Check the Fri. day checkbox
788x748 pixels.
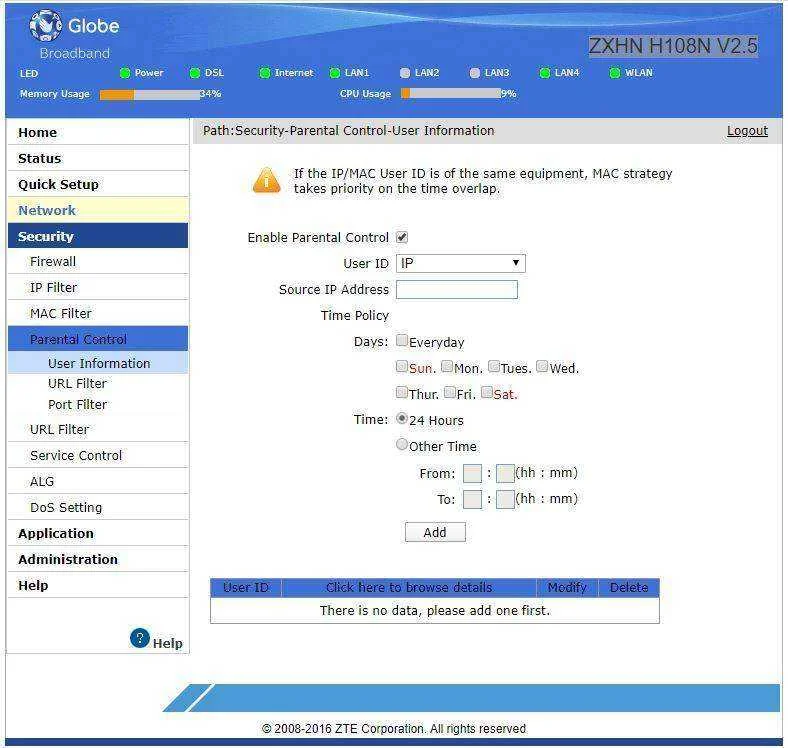point(450,392)
